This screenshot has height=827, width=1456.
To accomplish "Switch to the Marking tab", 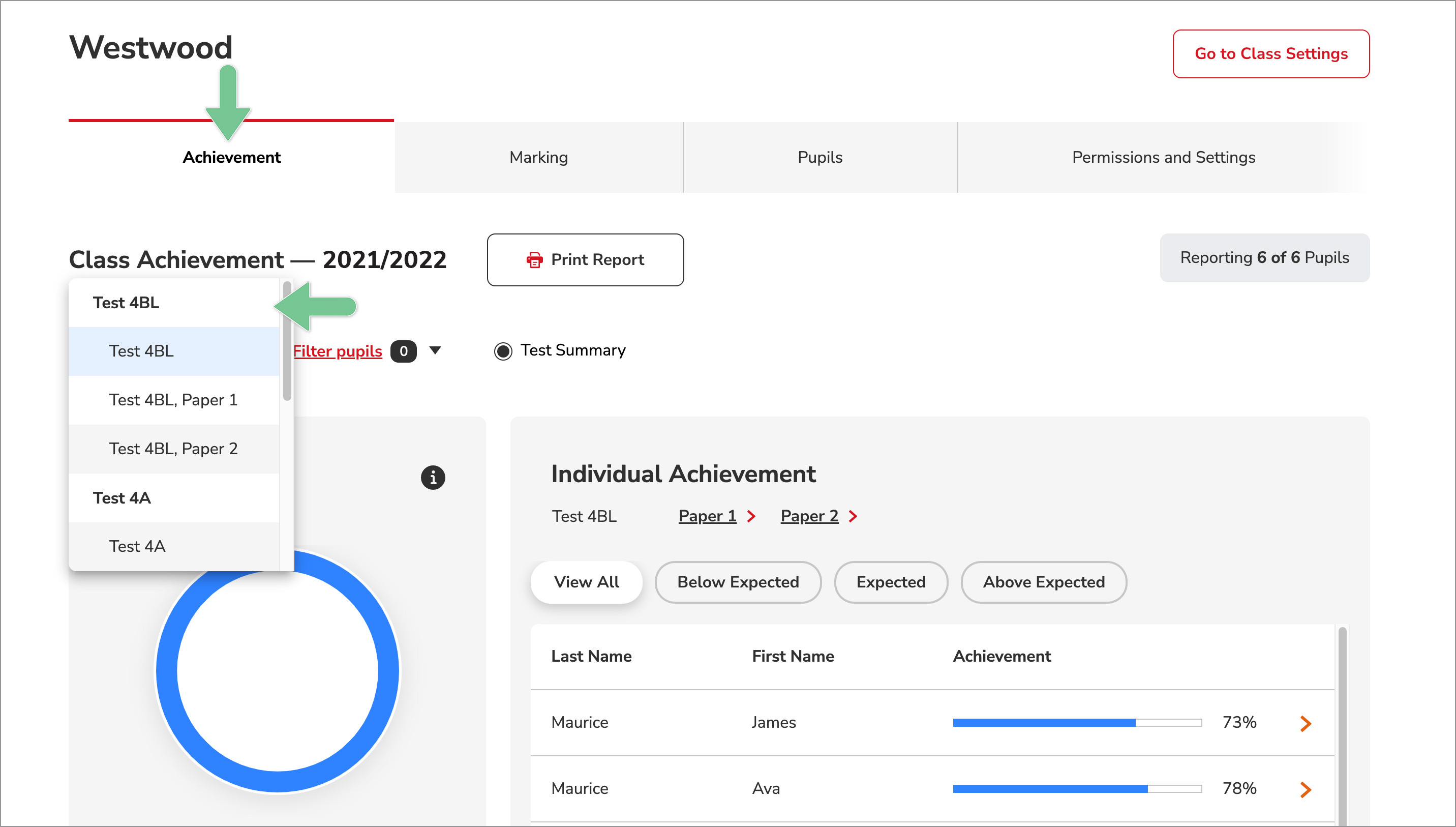I will (x=538, y=157).
